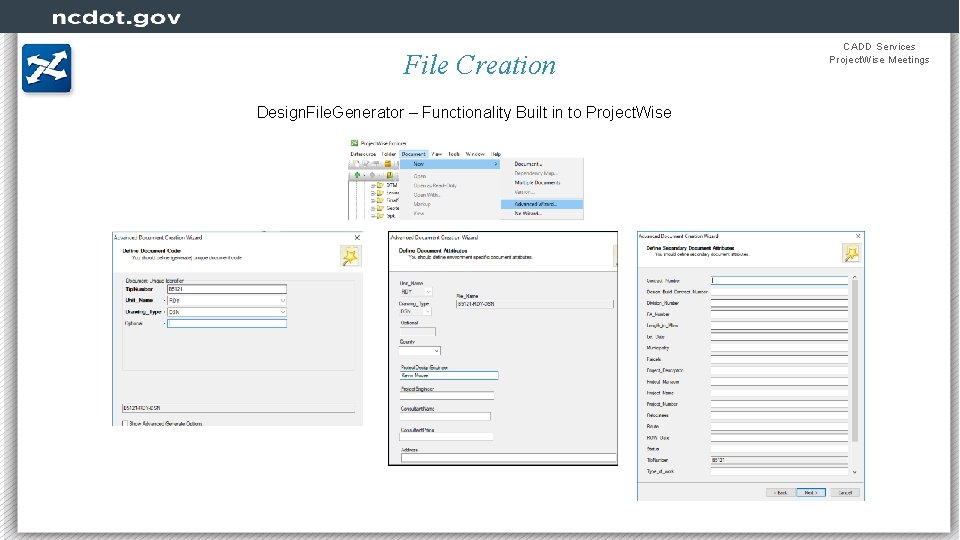This screenshot has width=960, height=540.
Task: Click the Contract_Number input field
Action: click(x=779, y=280)
